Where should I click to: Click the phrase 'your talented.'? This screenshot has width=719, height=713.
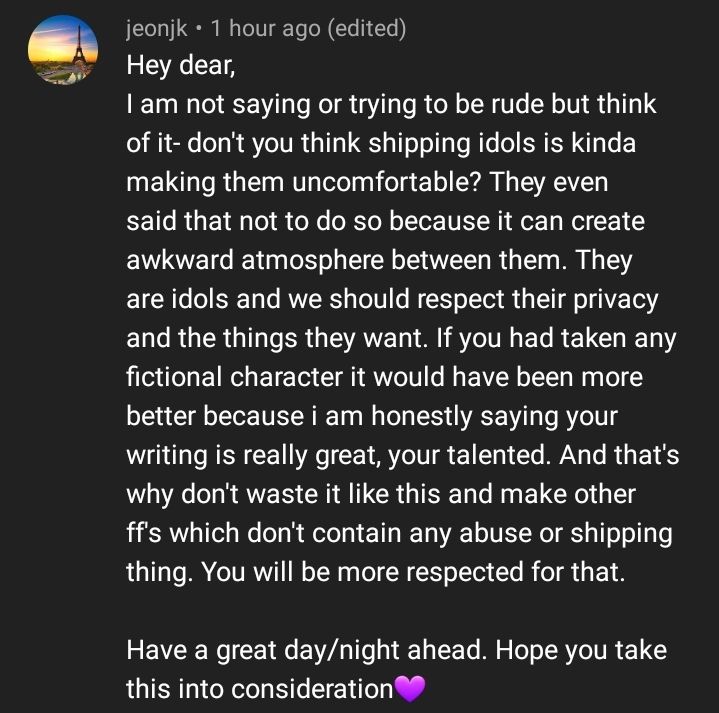tap(469, 455)
